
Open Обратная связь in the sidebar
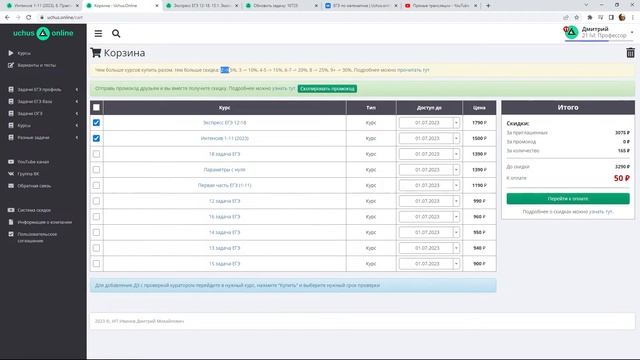click(34, 186)
